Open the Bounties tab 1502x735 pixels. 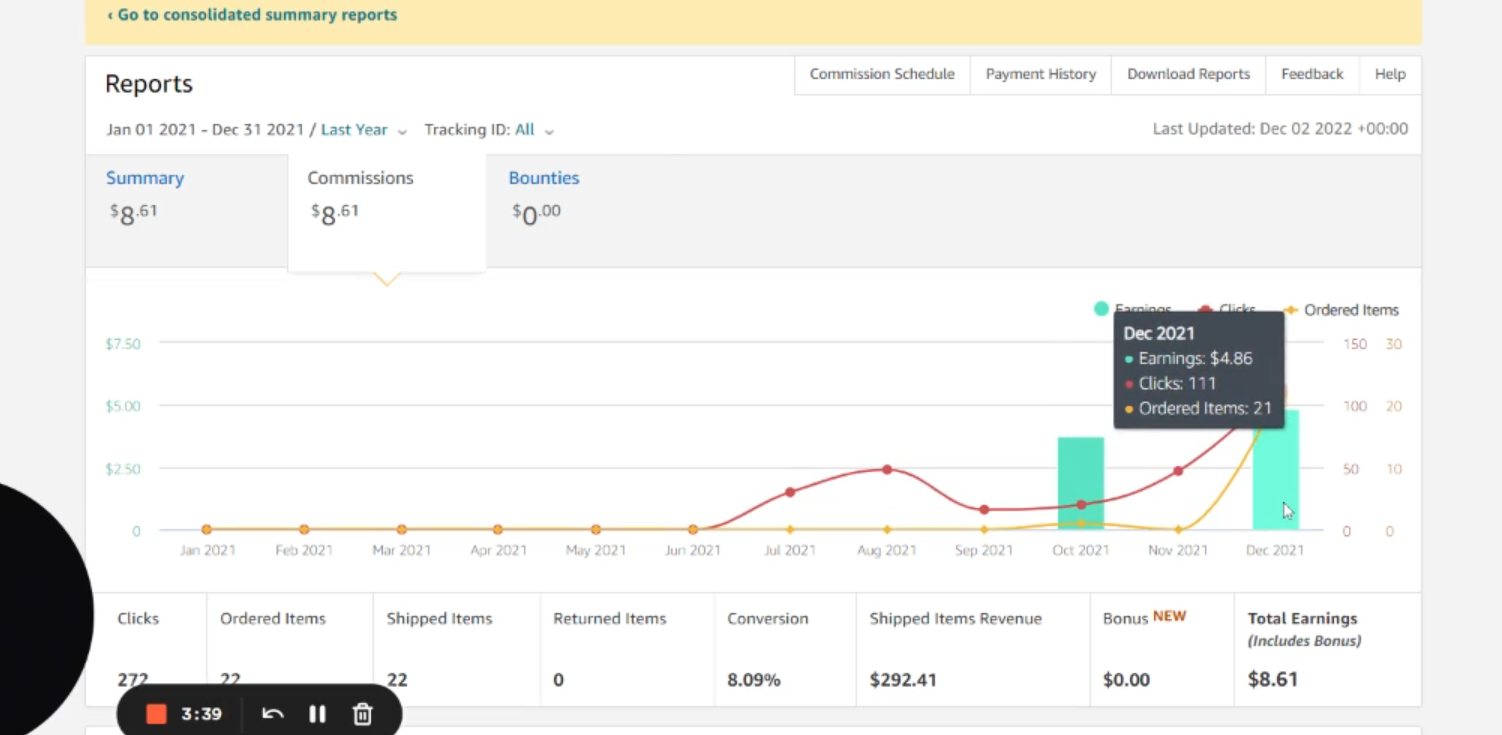[x=544, y=178]
